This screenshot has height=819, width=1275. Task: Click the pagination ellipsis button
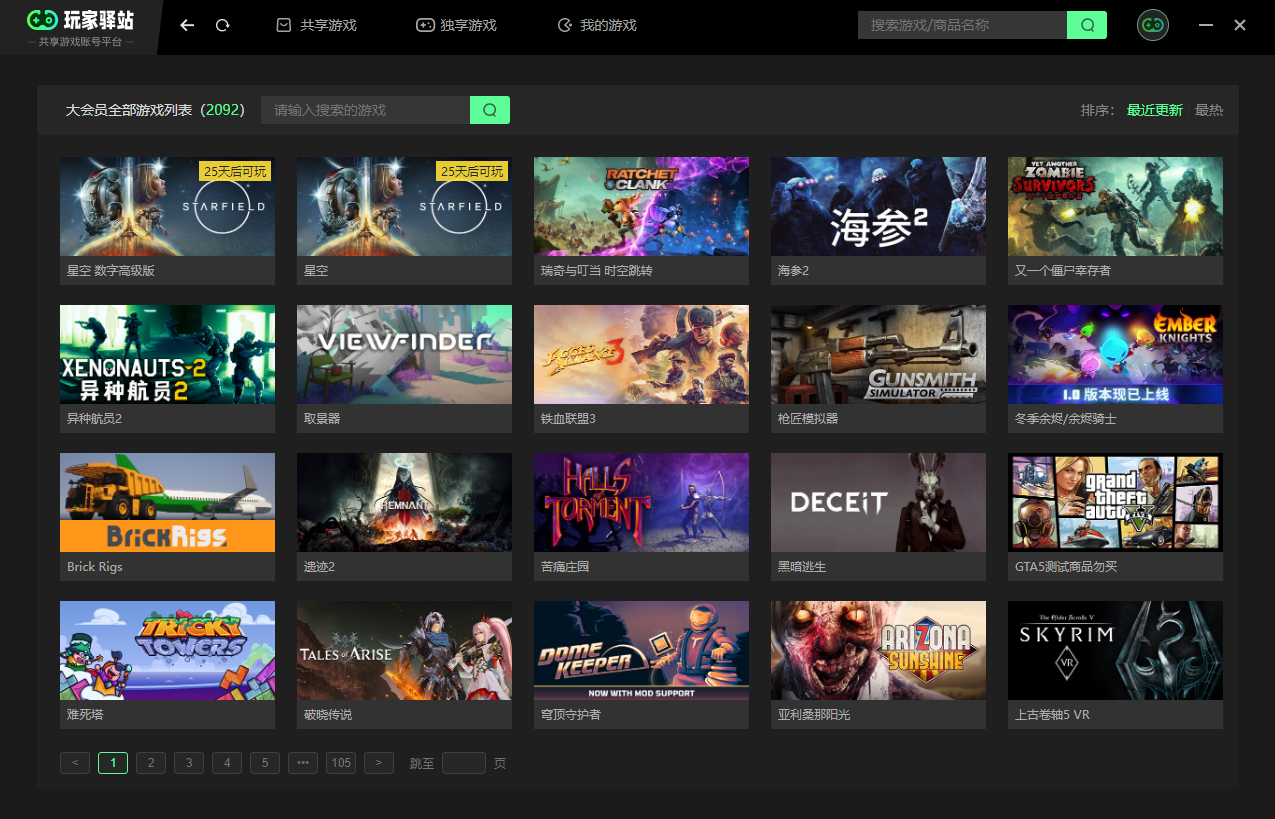pos(303,763)
